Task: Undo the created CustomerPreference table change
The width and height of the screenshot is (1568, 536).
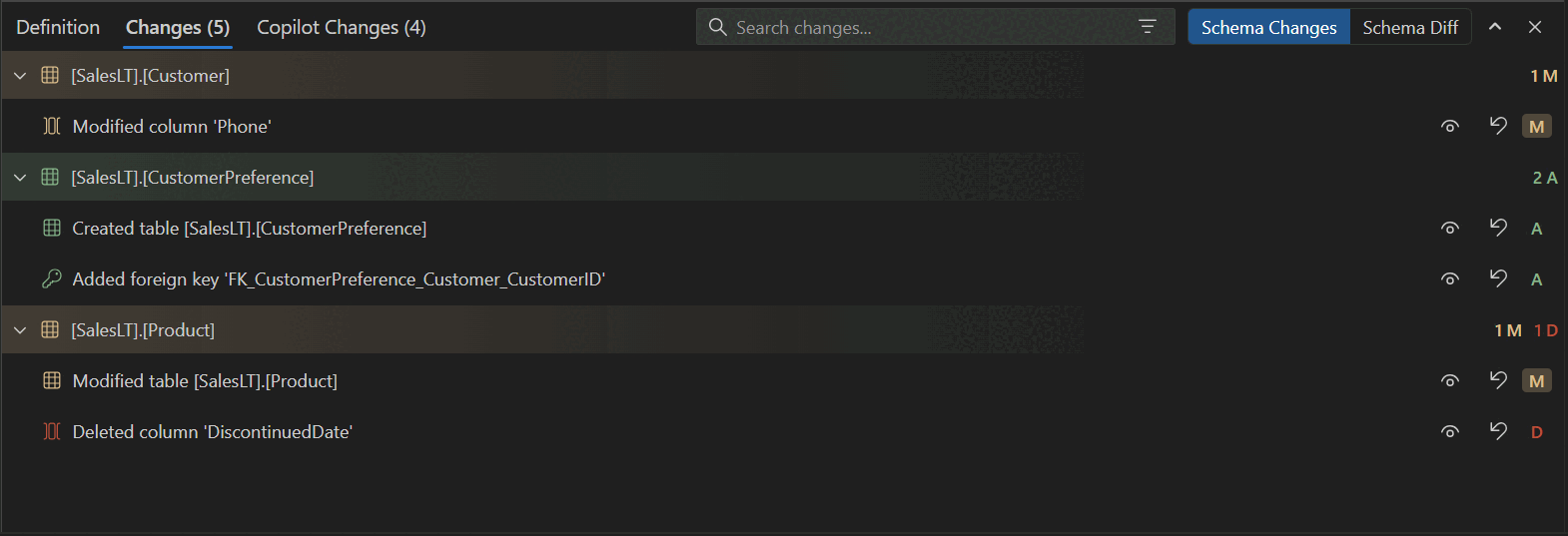Action: pos(1498,228)
